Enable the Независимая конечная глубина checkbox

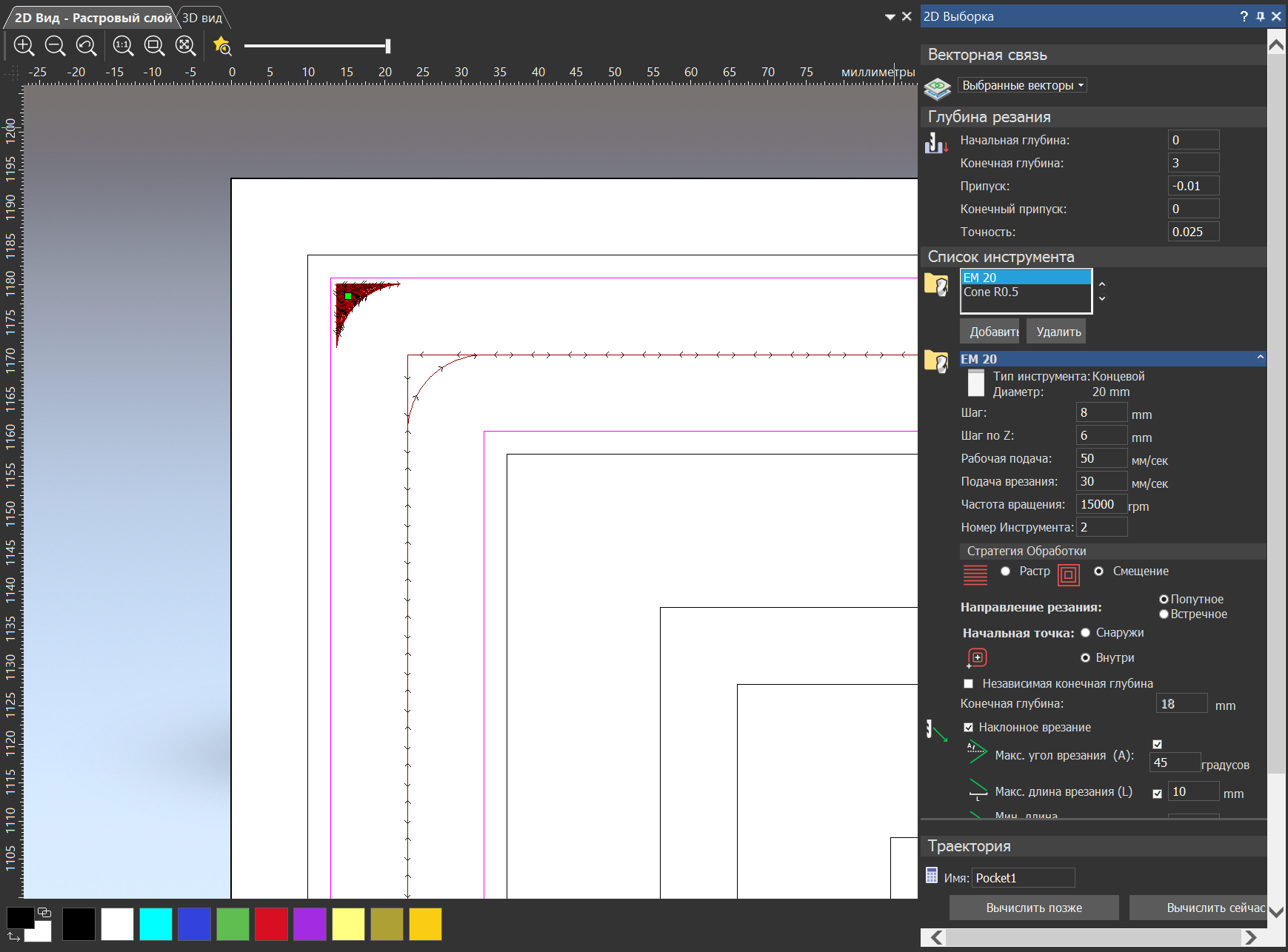click(968, 683)
